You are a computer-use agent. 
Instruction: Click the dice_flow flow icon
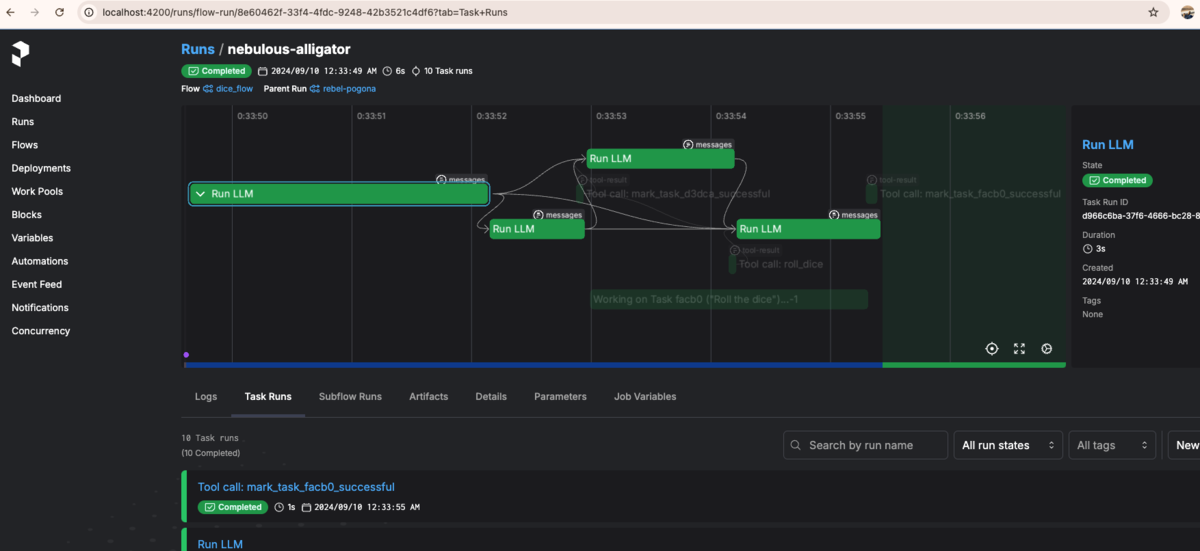[208, 89]
